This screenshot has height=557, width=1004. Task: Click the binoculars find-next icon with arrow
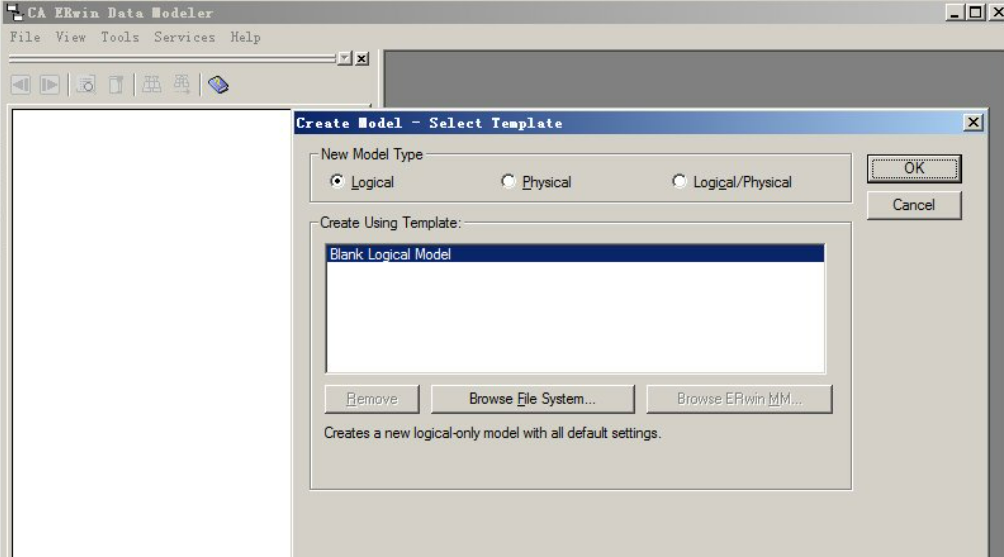click(182, 85)
